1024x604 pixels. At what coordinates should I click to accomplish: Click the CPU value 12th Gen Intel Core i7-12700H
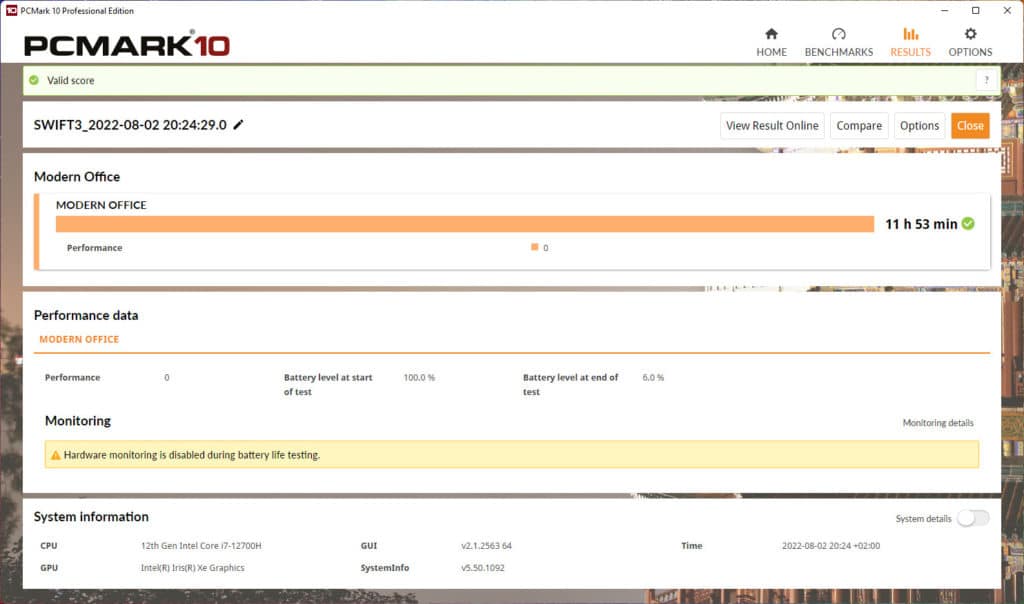point(201,546)
